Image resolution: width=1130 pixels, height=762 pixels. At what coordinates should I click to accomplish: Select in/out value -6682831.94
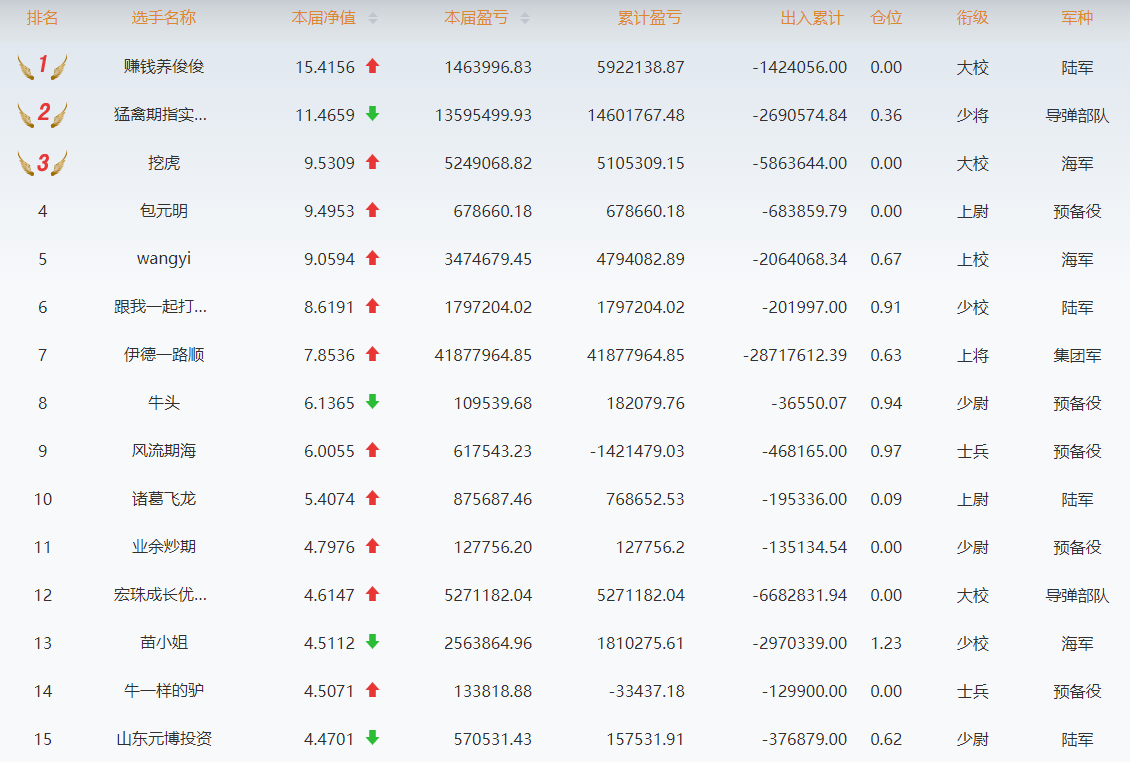tap(799, 595)
